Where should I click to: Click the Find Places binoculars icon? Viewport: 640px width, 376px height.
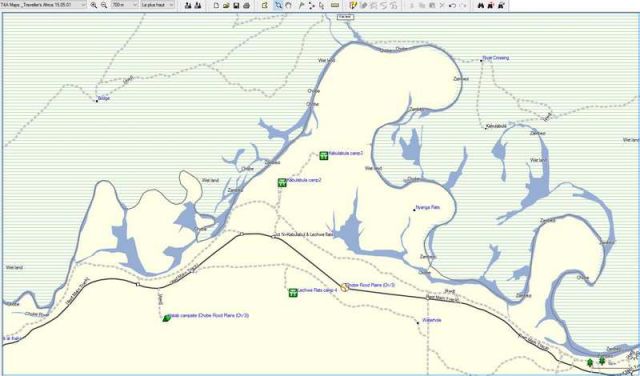480,5
